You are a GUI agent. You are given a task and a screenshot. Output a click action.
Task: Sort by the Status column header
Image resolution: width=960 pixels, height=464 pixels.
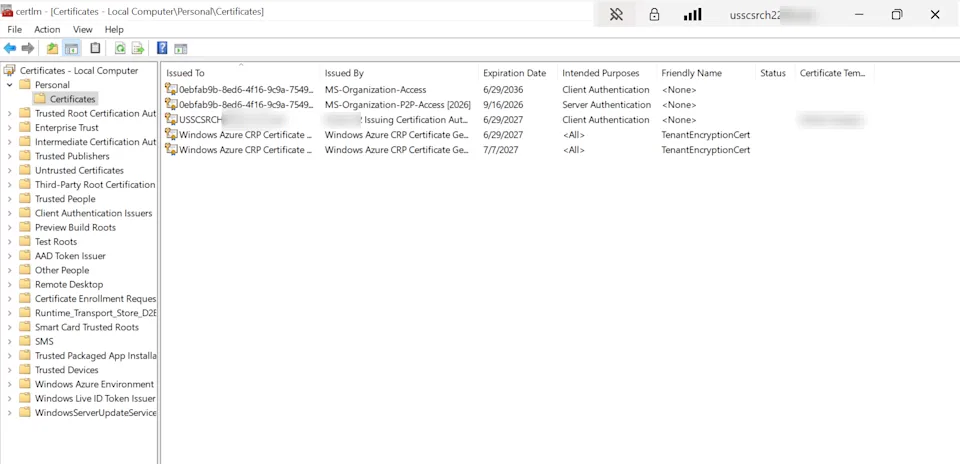click(x=774, y=73)
